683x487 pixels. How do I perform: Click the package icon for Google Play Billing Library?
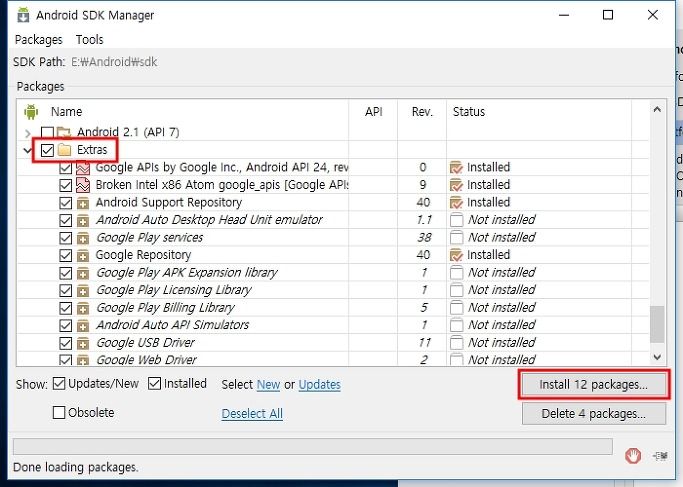[x=83, y=308]
